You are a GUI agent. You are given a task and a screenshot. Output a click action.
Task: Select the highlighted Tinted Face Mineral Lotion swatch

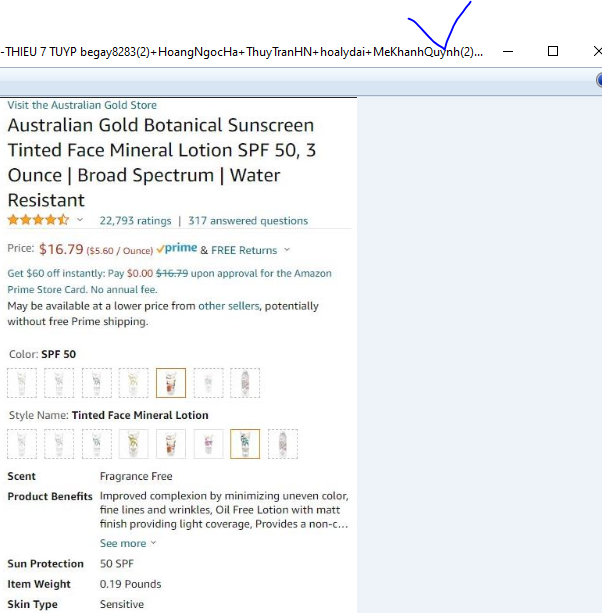245,444
